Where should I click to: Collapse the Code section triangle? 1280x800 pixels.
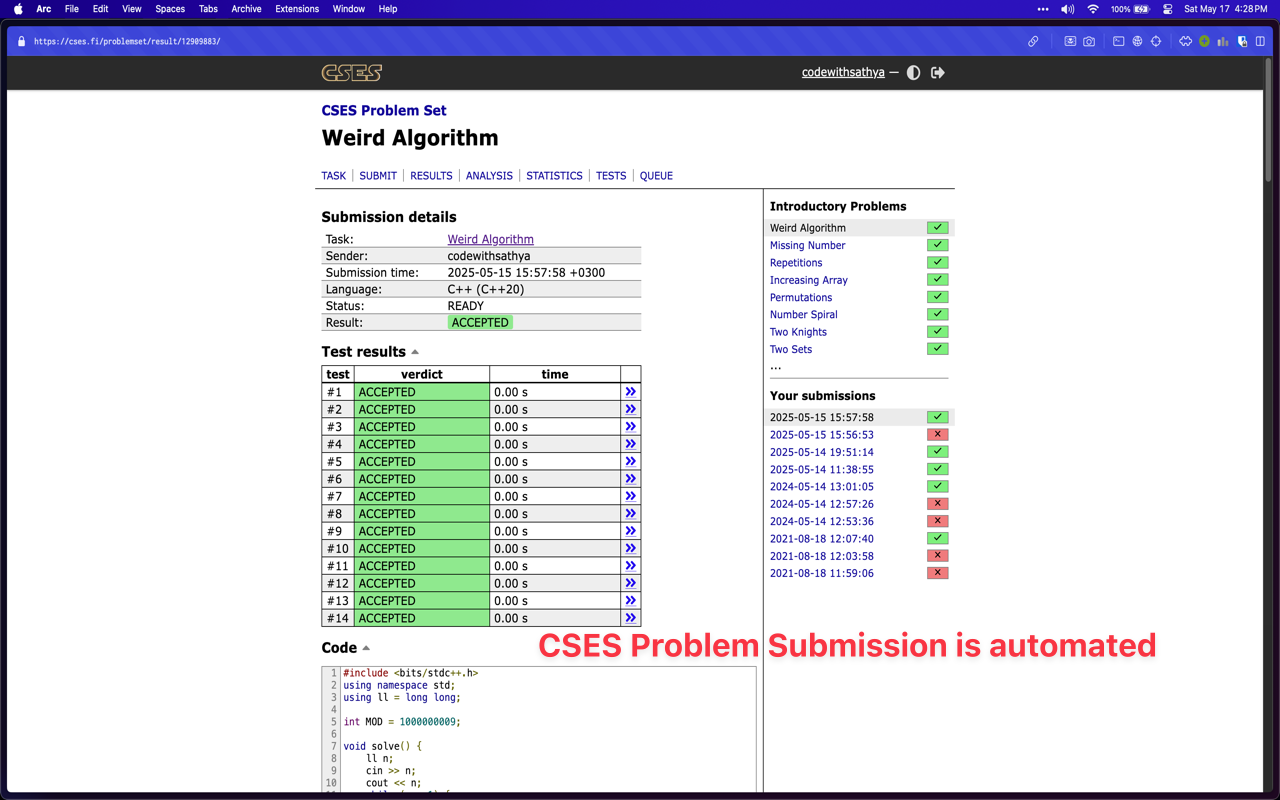click(366, 648)
